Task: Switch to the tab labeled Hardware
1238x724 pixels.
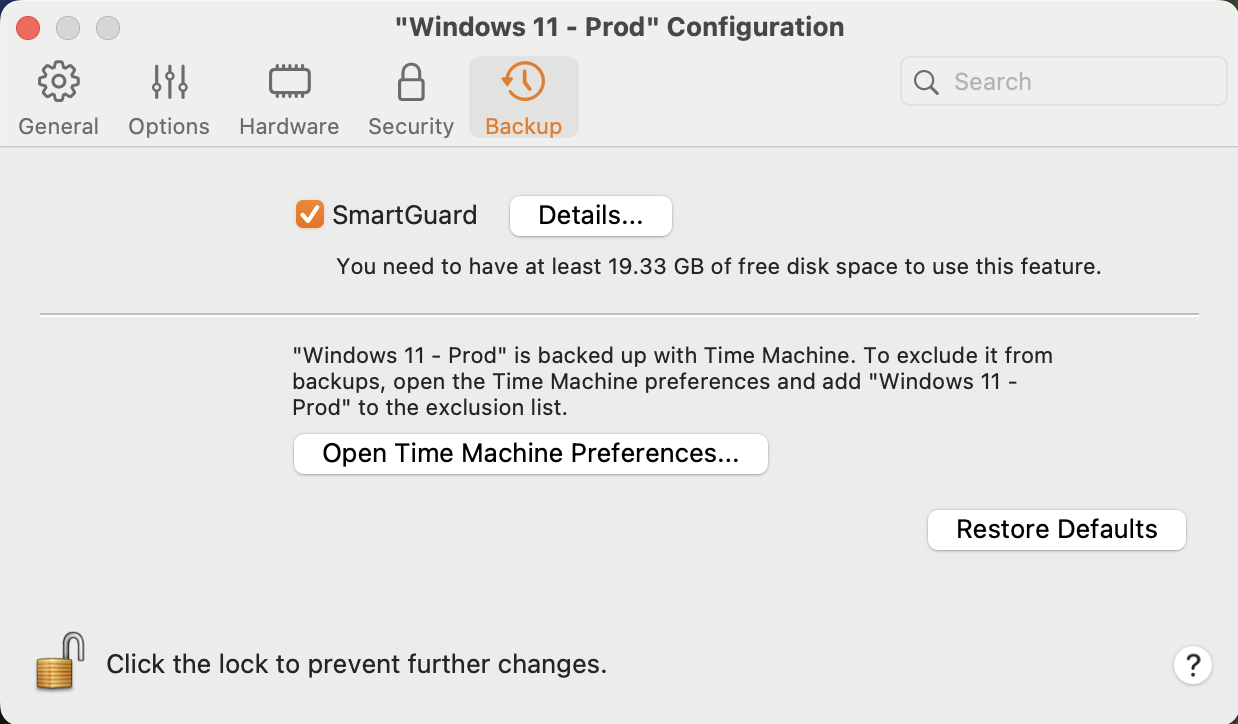Action: click(289, 127)
